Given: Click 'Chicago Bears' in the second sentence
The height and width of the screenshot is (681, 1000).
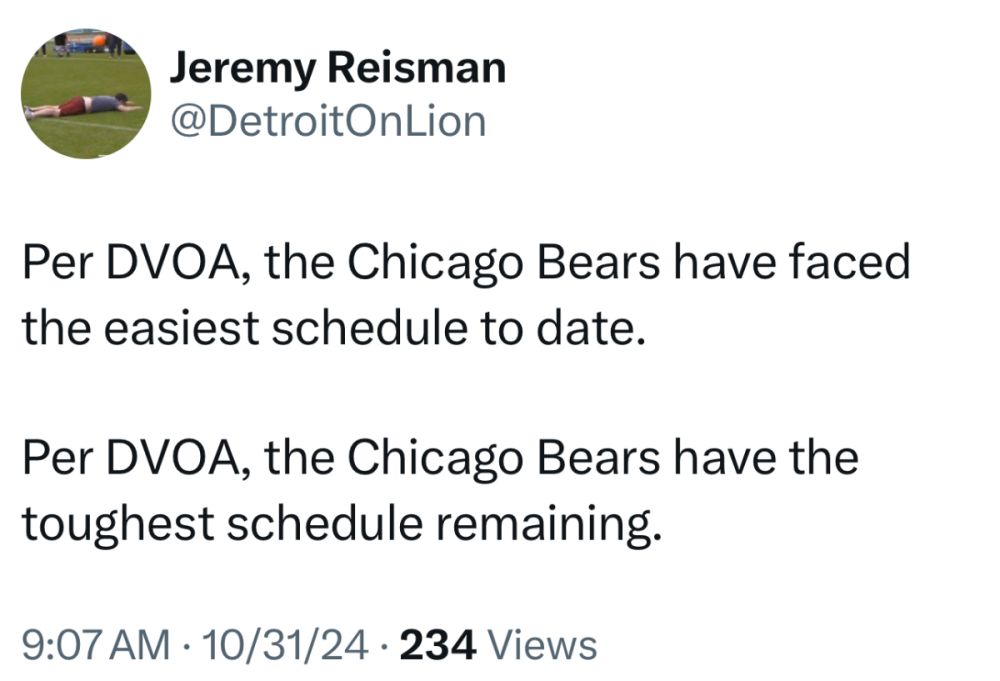Looking at the screenshot, I should click(x=506, y=459).
